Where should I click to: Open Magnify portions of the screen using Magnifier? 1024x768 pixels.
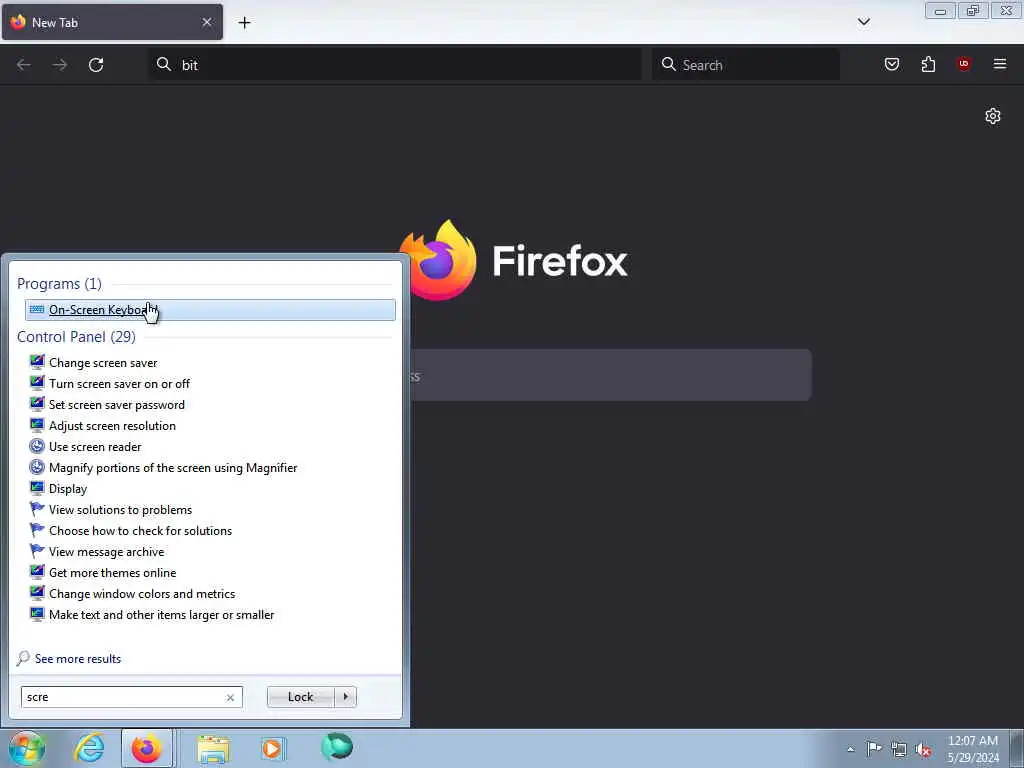pos(173,468)
